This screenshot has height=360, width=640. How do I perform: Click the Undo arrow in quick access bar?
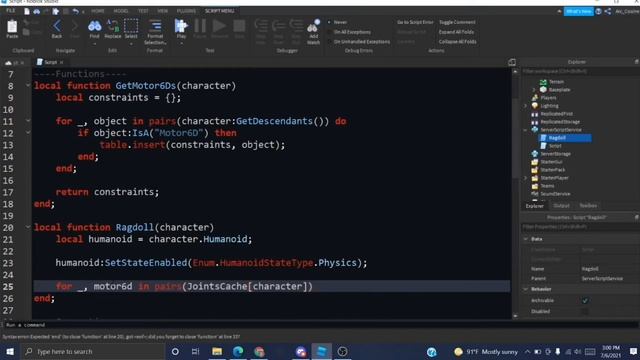pyautogui.click(x=76, y=11)
